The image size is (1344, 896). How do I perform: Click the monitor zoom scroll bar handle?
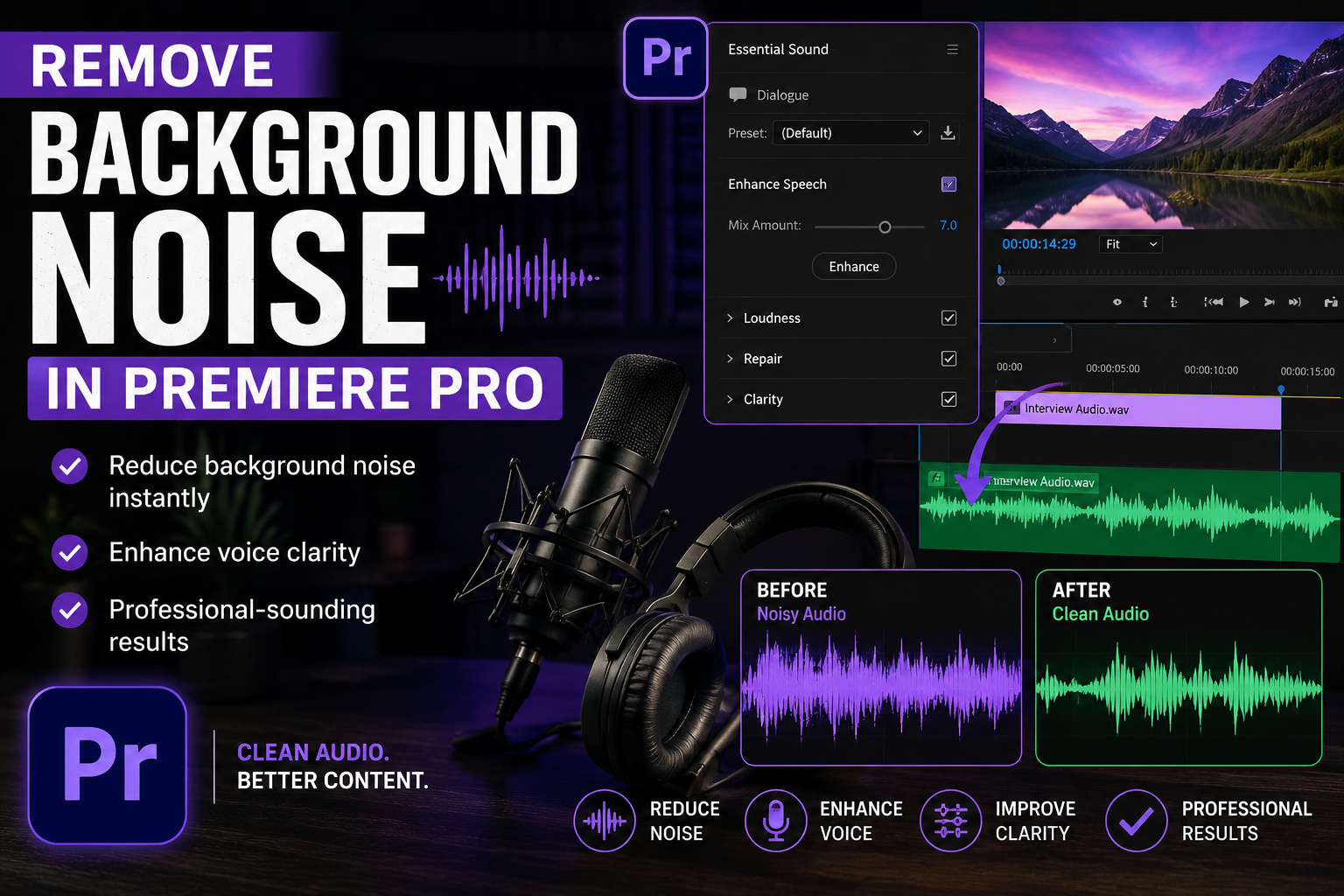pyautogui.click(x=1001, y=281)
